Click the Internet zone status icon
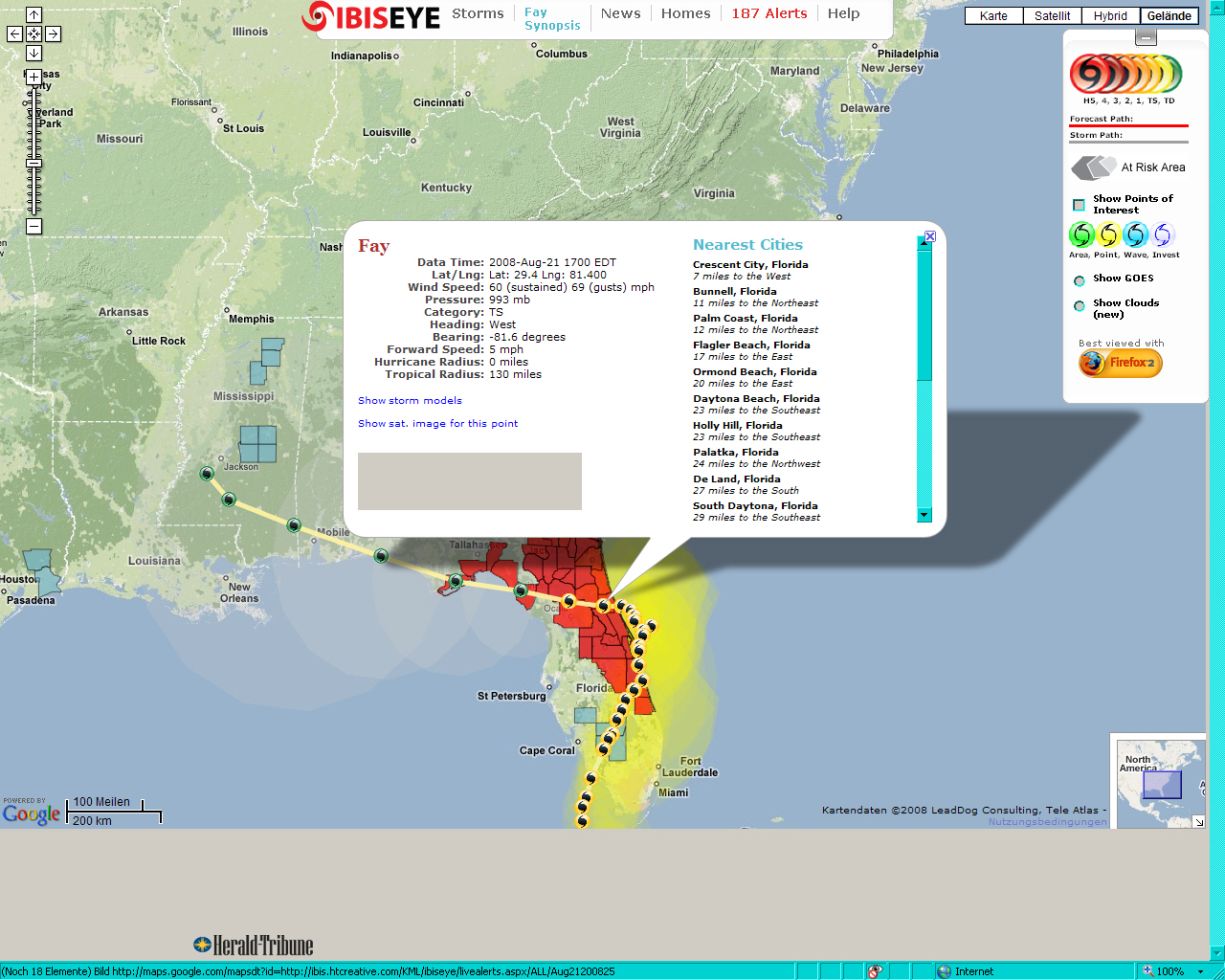 click(944, 971)
